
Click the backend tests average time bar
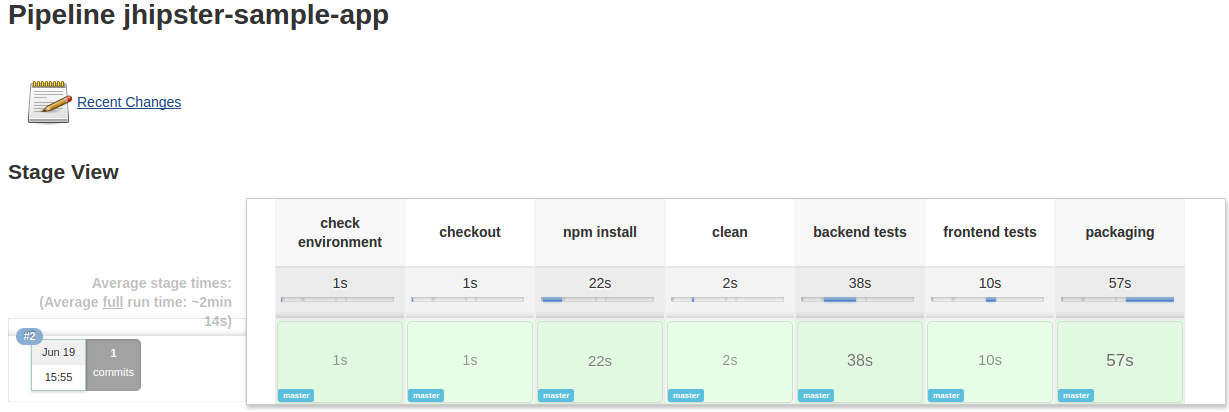tap(858, 299)
